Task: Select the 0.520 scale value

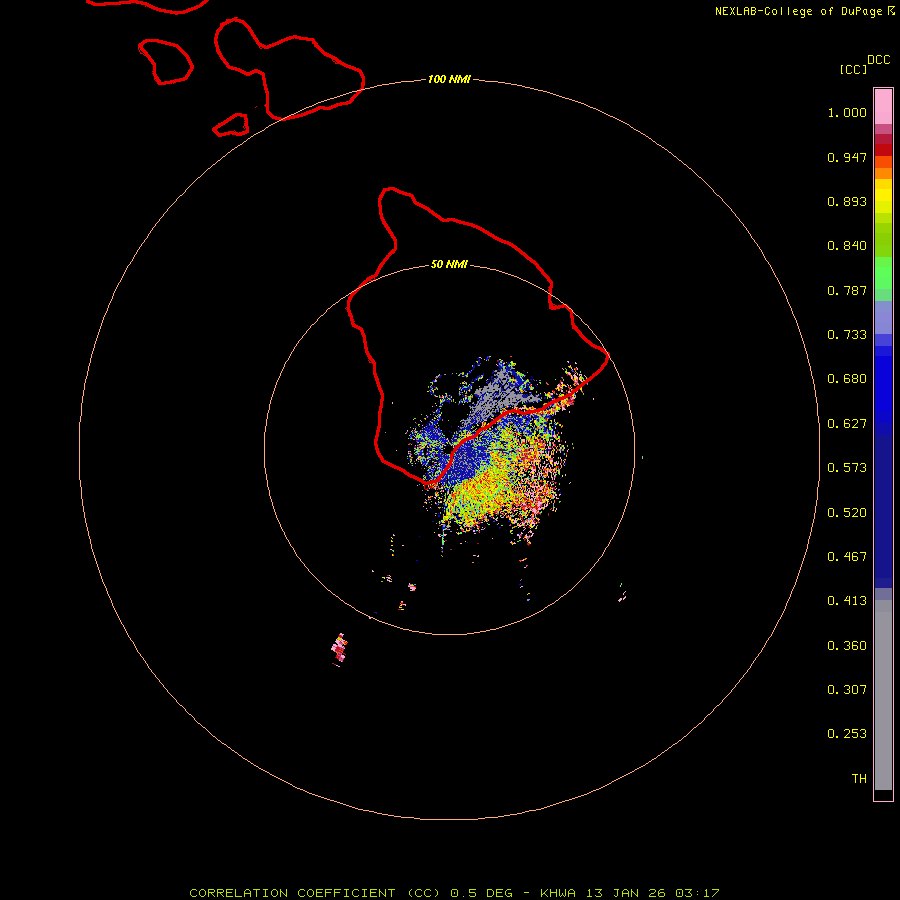Action: coord(847,513)
